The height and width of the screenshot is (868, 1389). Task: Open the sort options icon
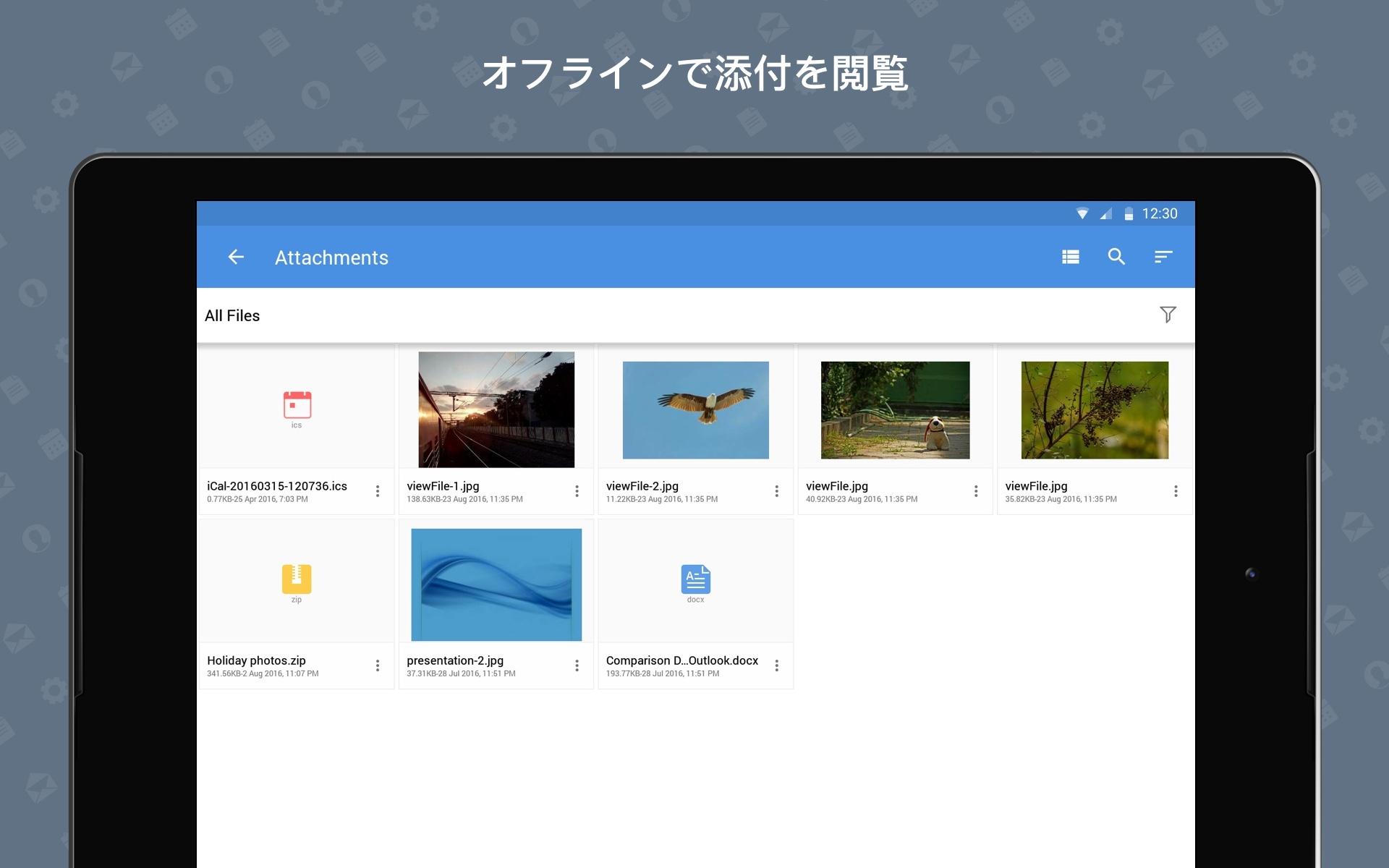(1163, 257)
